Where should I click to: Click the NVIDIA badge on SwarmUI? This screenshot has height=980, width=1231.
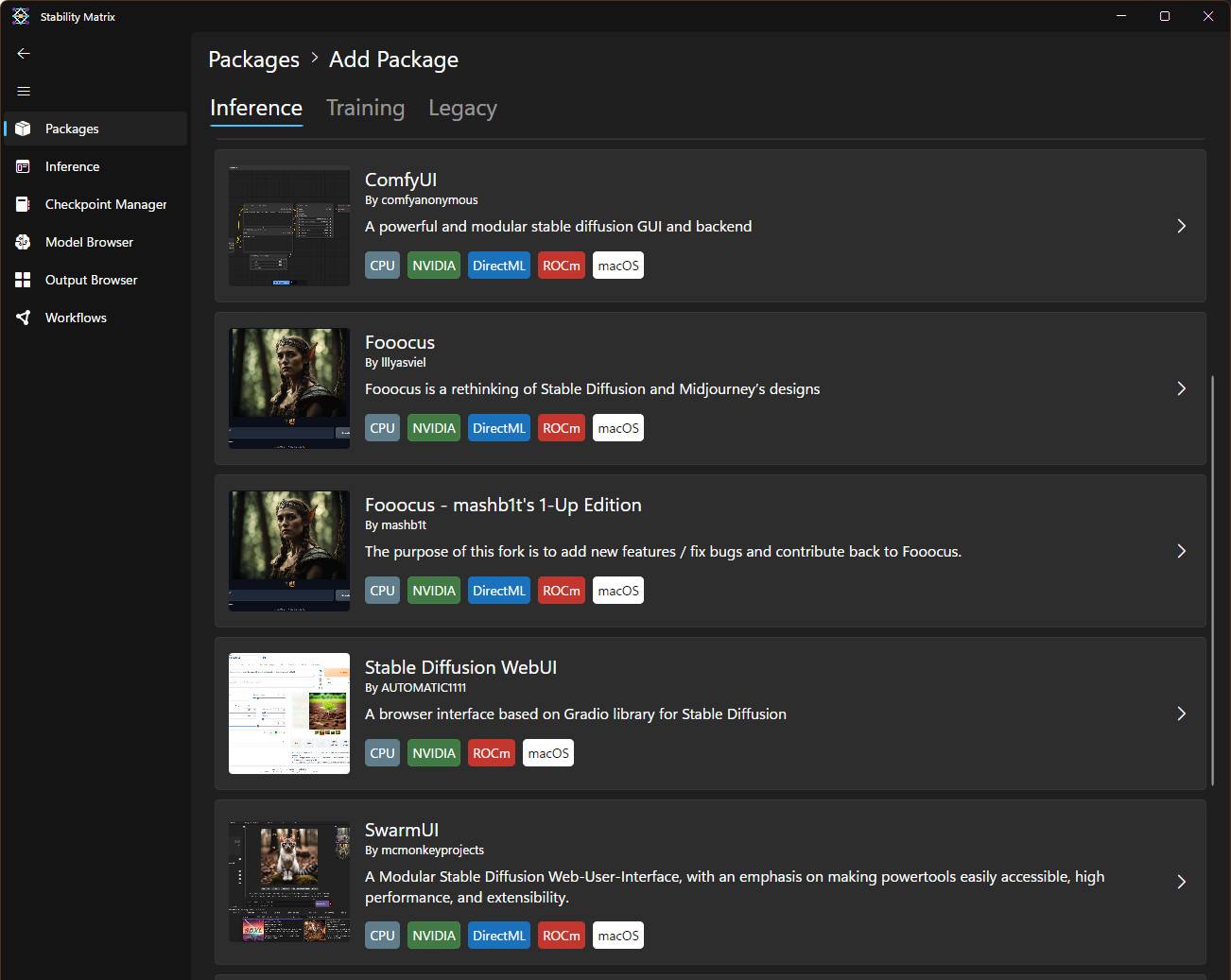point(434,936)
